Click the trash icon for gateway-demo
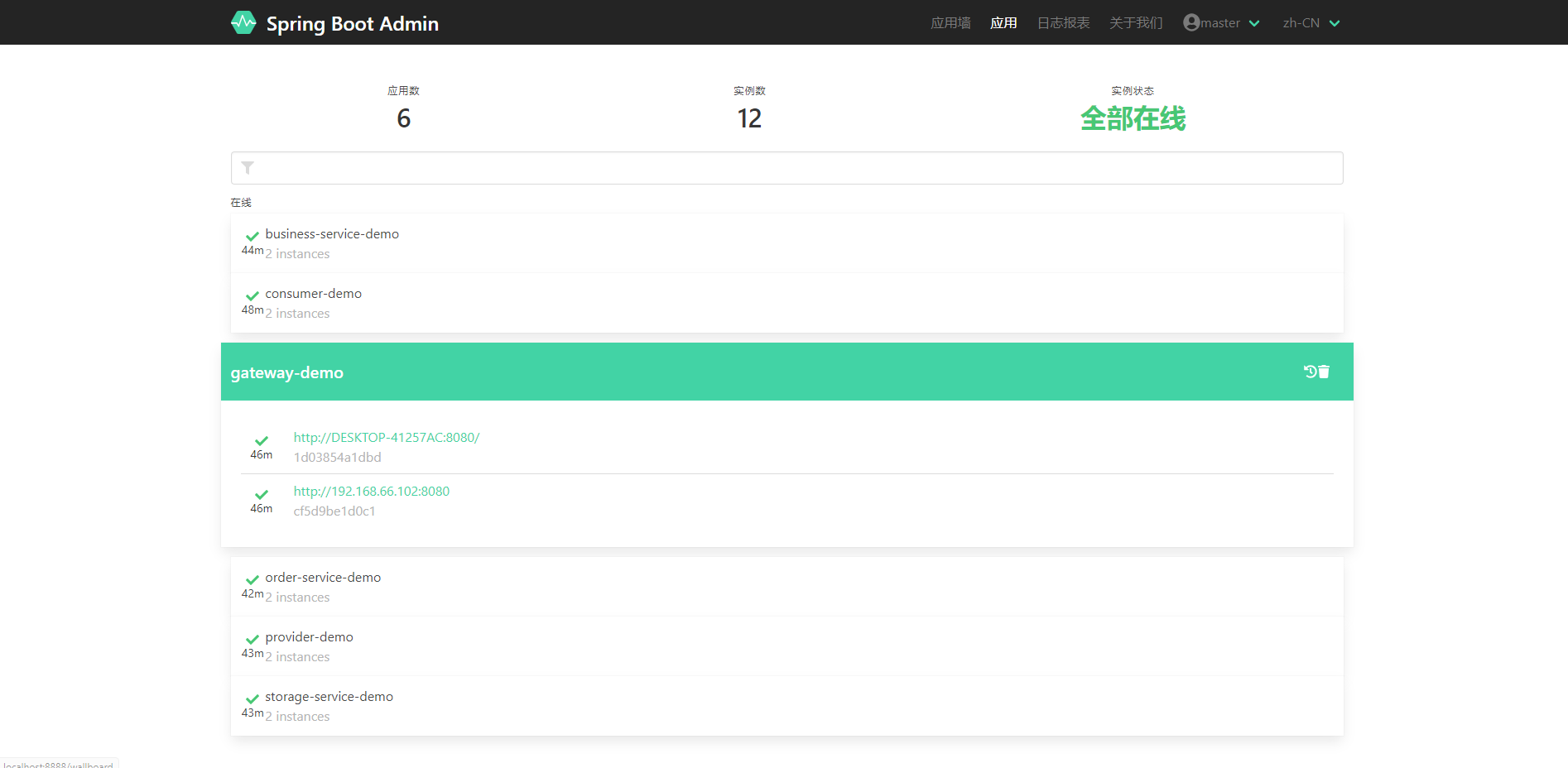The image size is (1568, 768). tap(1324, 372)
